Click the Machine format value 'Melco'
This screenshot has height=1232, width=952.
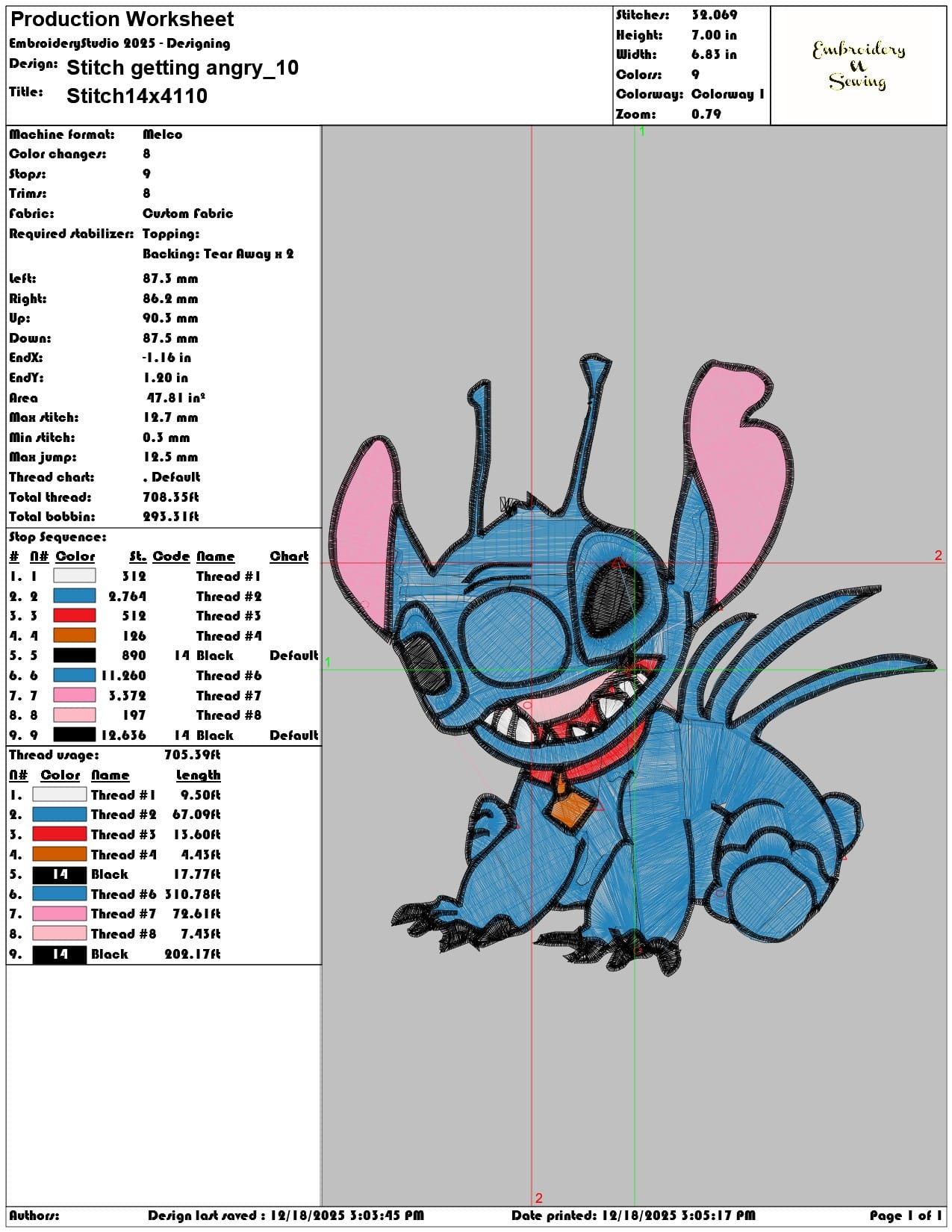pyautogui.click(x=163, y=134)
